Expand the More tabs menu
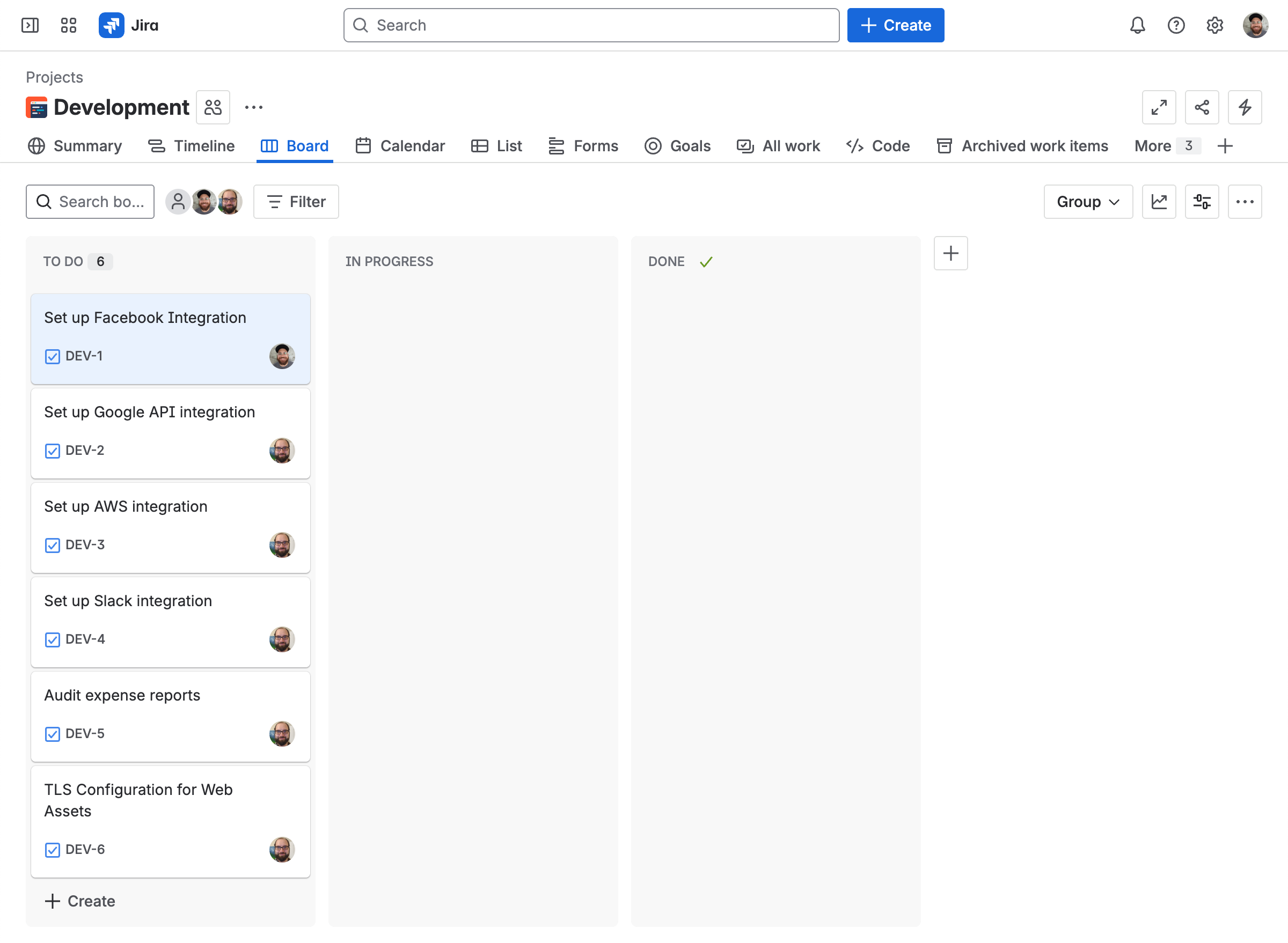 point(1166,146)
